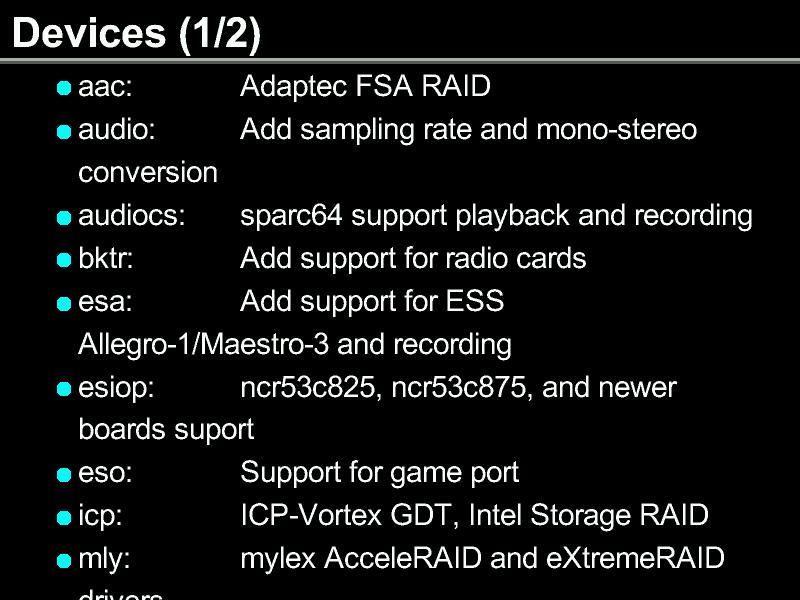Viewport: 800px width, 600px height.
Task: Select the Support for game port text
Action: point(380,473)
